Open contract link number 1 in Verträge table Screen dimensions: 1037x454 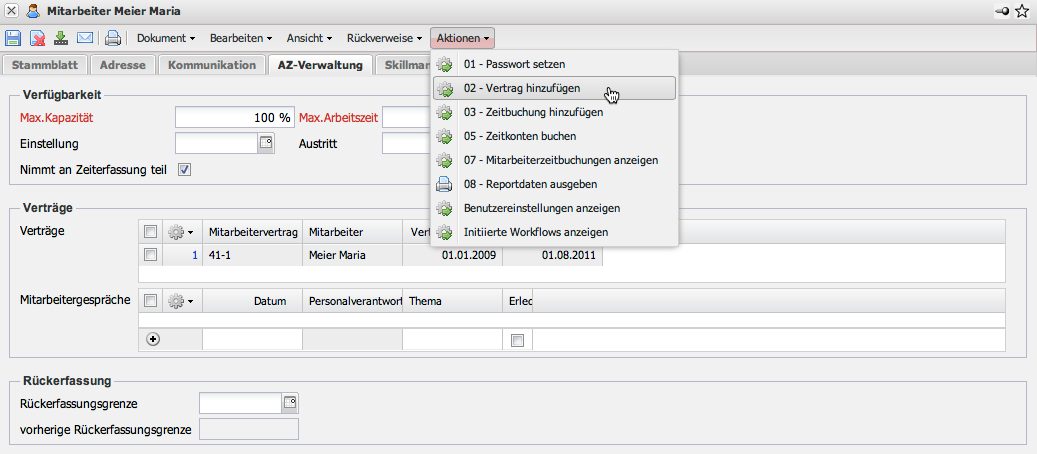coord(194,255)
